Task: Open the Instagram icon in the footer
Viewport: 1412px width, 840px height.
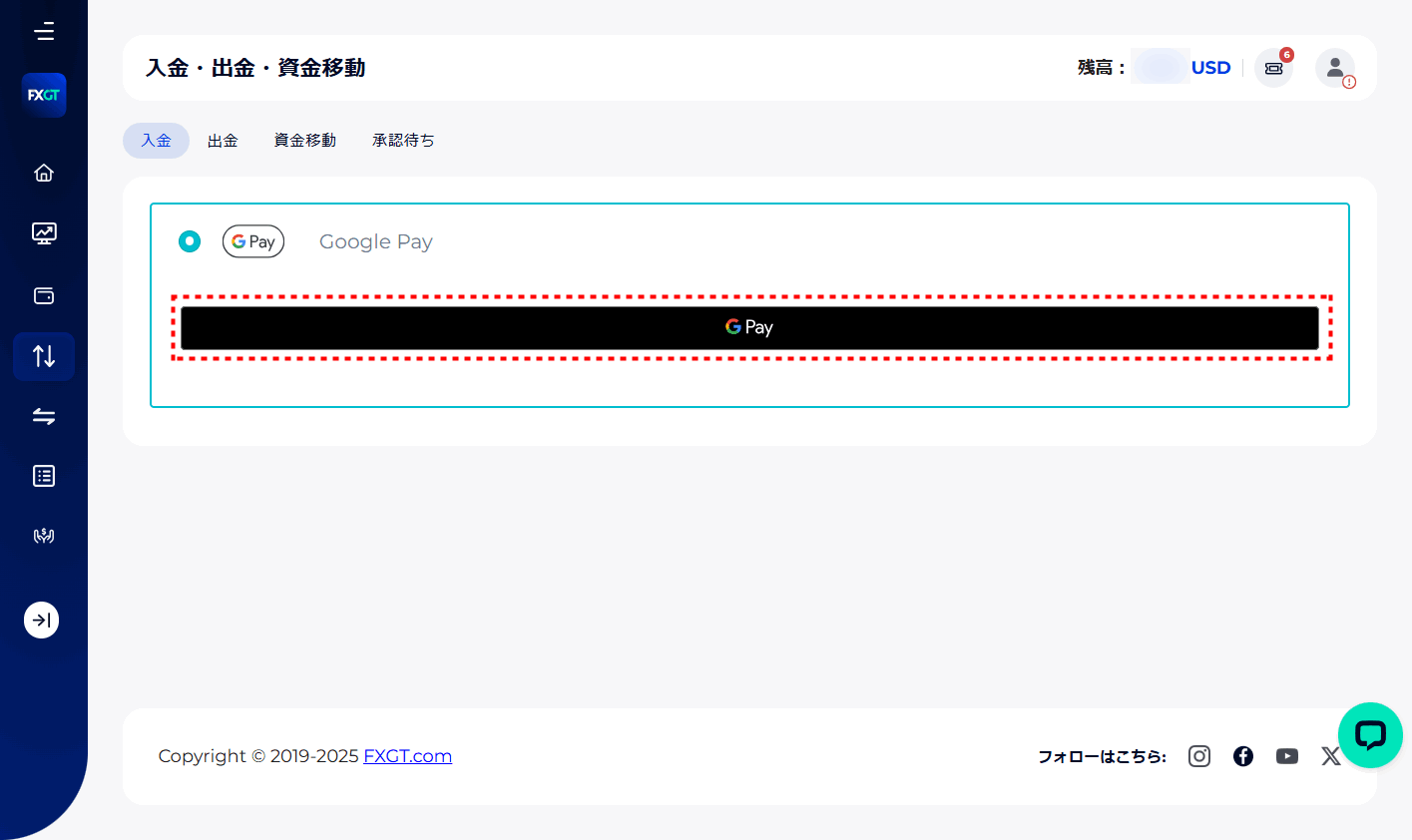Action: (x=1199, y=756)
